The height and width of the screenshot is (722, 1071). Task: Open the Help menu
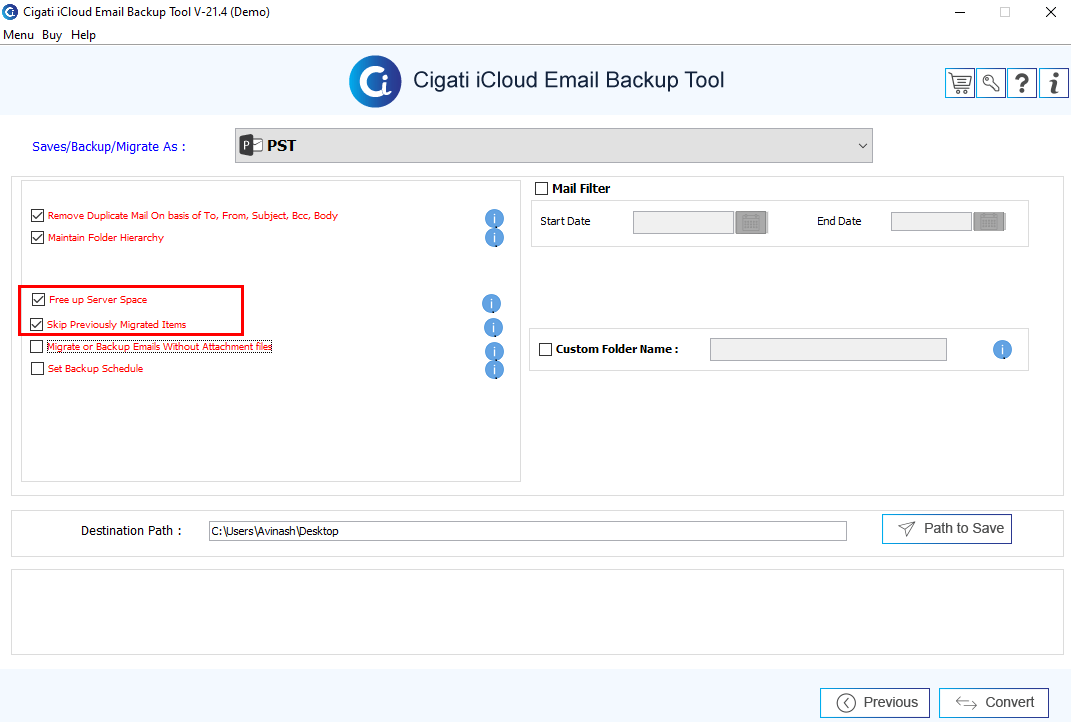tap(83, 35)
